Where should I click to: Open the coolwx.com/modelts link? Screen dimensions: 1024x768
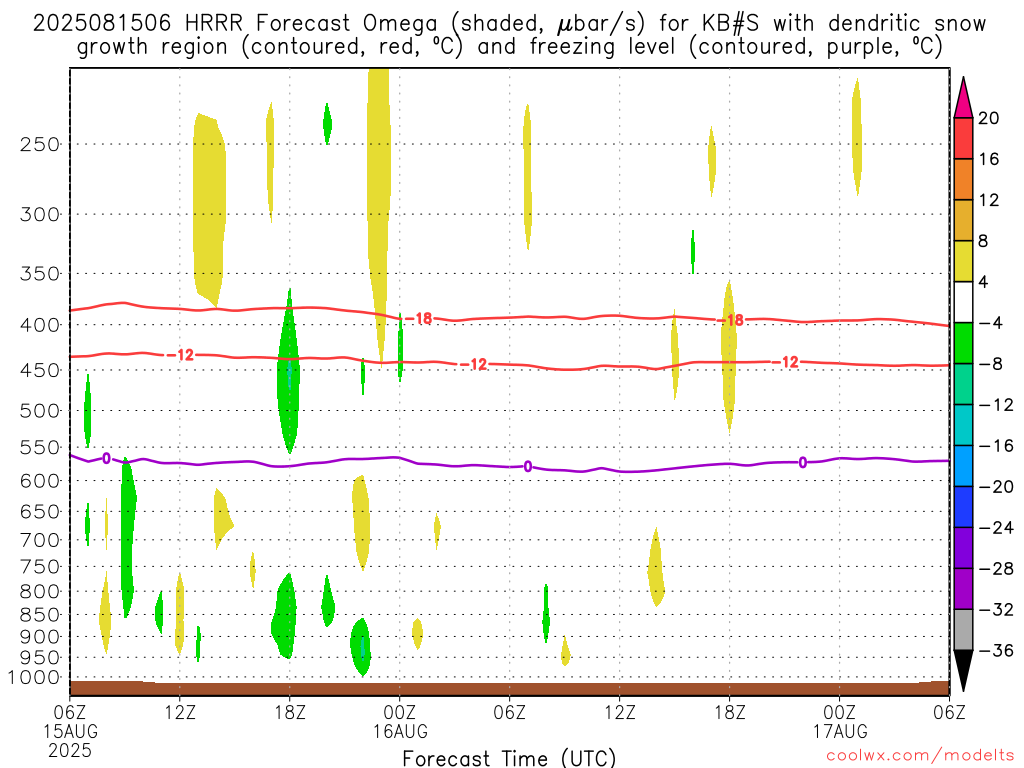click(x=920, y=755)
